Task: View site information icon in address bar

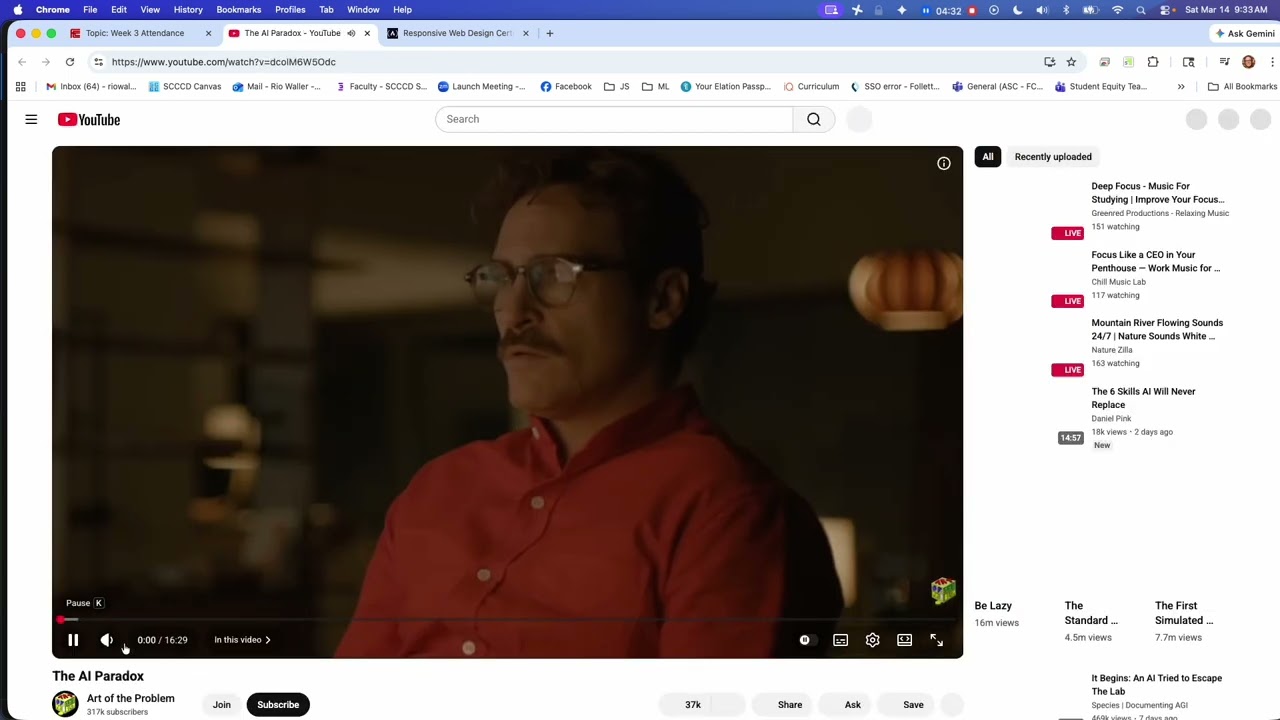Action: tap(98, 62)
